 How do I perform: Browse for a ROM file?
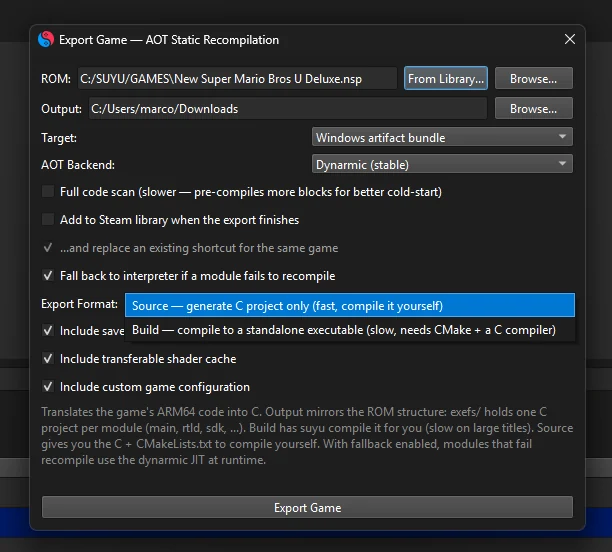[534, 78]
